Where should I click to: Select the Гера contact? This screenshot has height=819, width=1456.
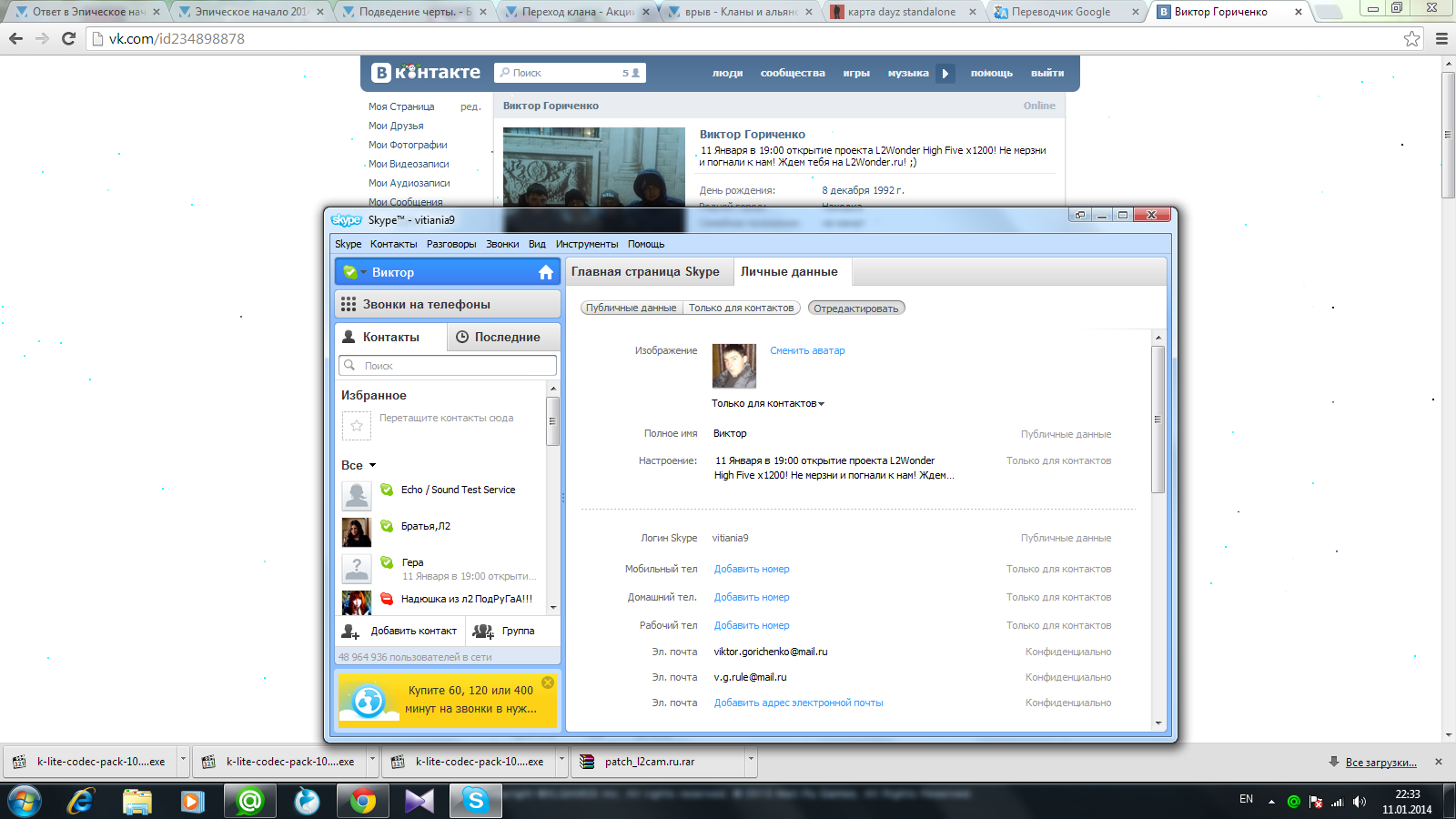[x=441, y=568]
